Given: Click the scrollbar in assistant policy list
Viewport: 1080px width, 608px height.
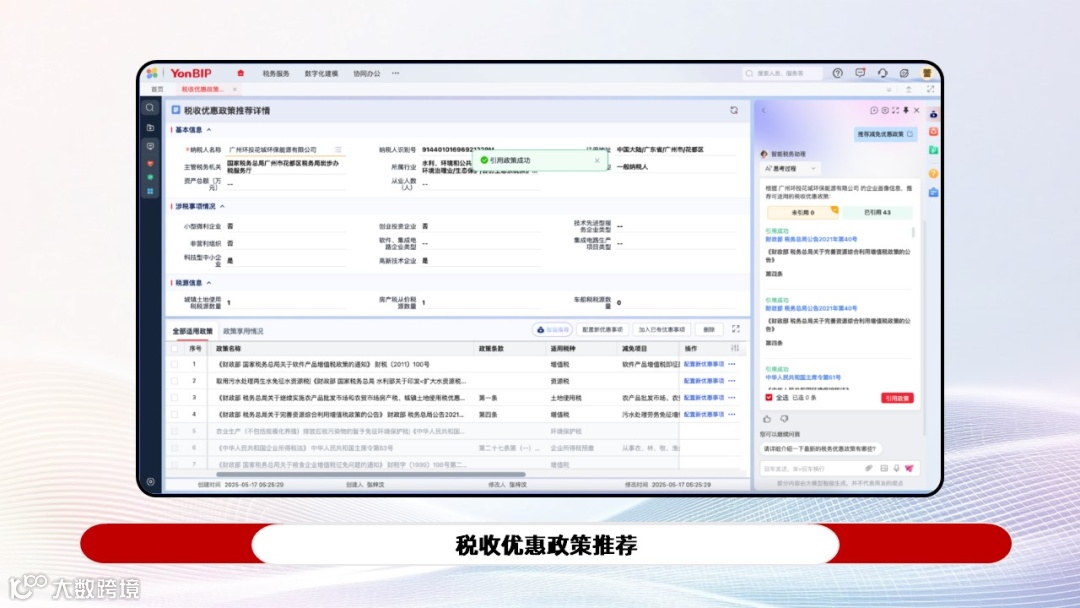Looking at the screenshot, I should click(913, 233).
